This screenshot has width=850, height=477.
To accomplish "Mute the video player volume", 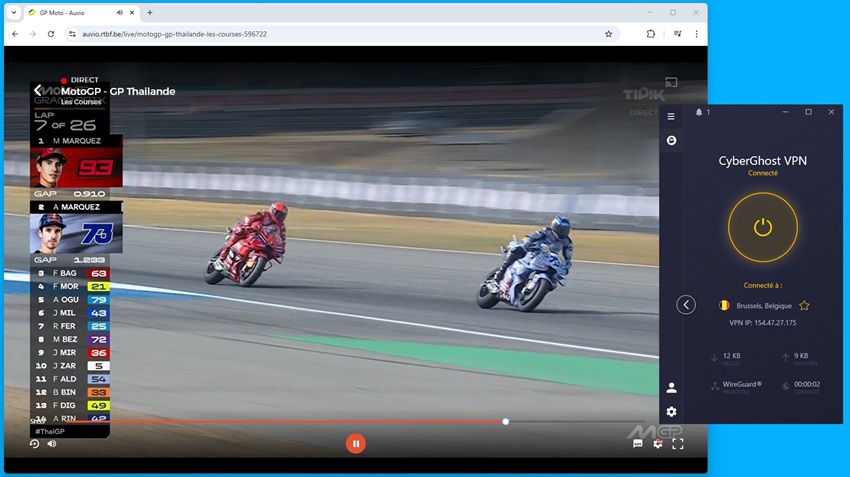I will [52, 444].
